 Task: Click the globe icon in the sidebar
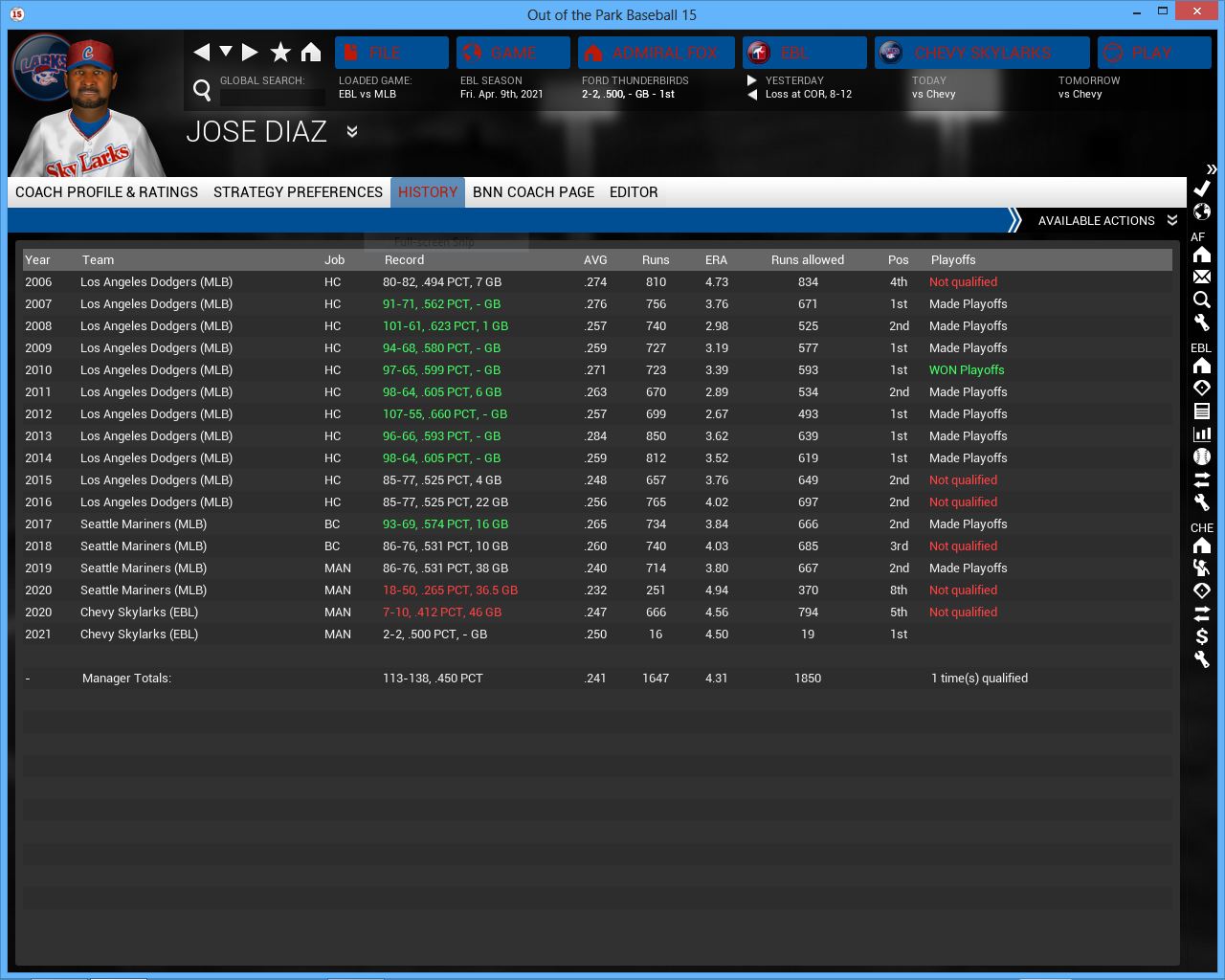(1202, 212)
